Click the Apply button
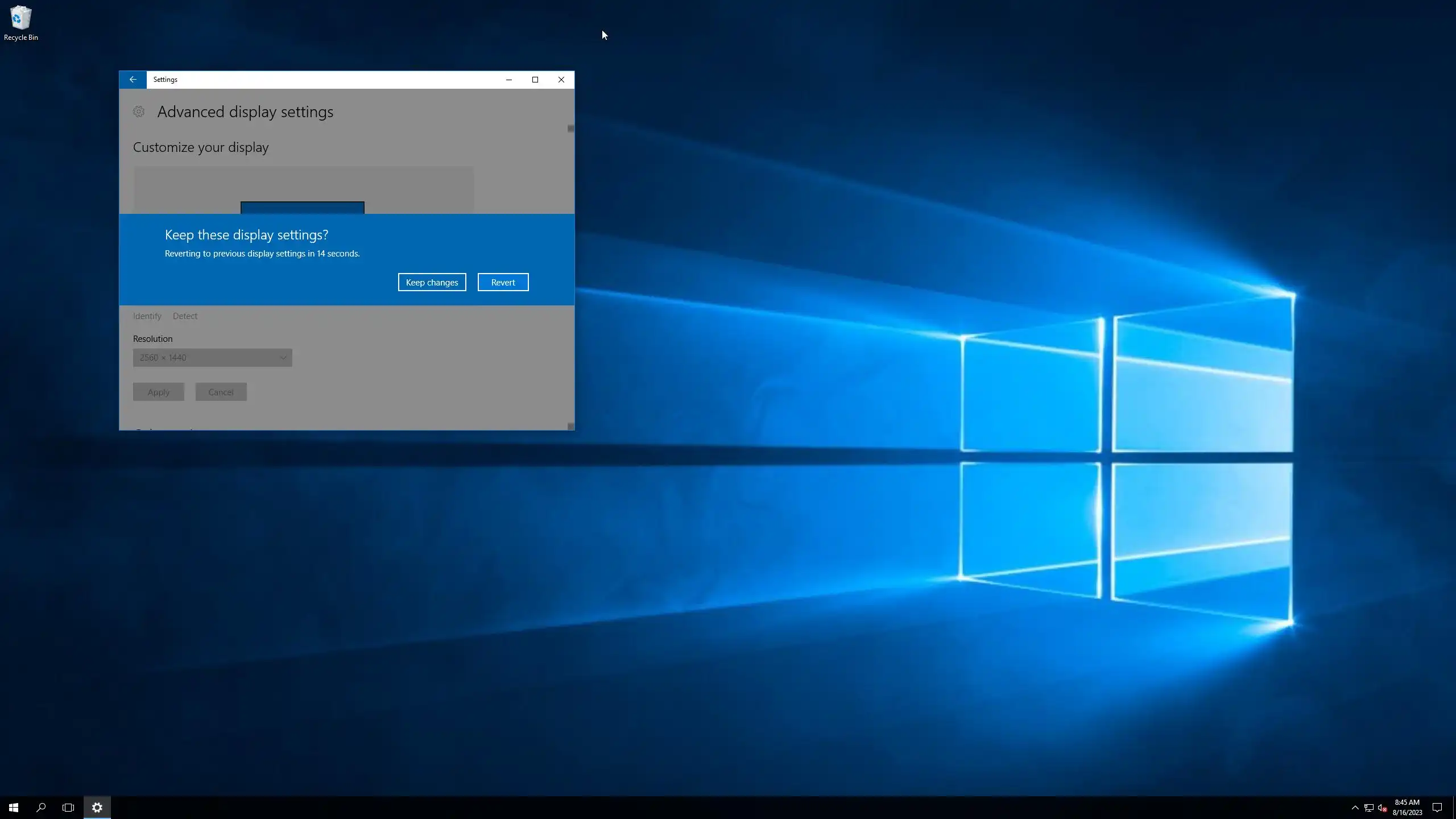This screenshot has height=819, width=1456. point(158,392)
